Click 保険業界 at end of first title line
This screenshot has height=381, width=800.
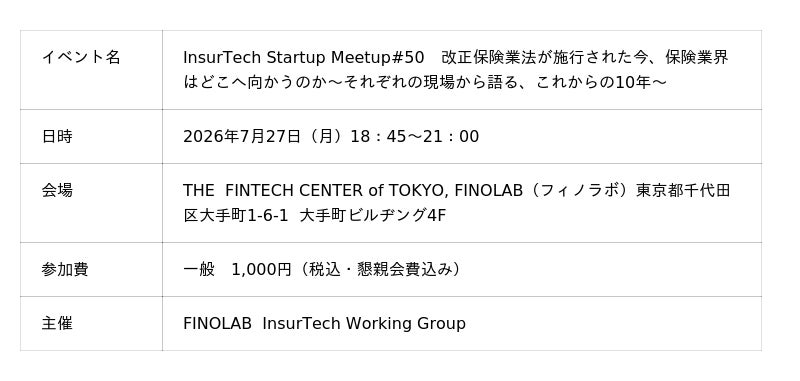pos(697,58)
